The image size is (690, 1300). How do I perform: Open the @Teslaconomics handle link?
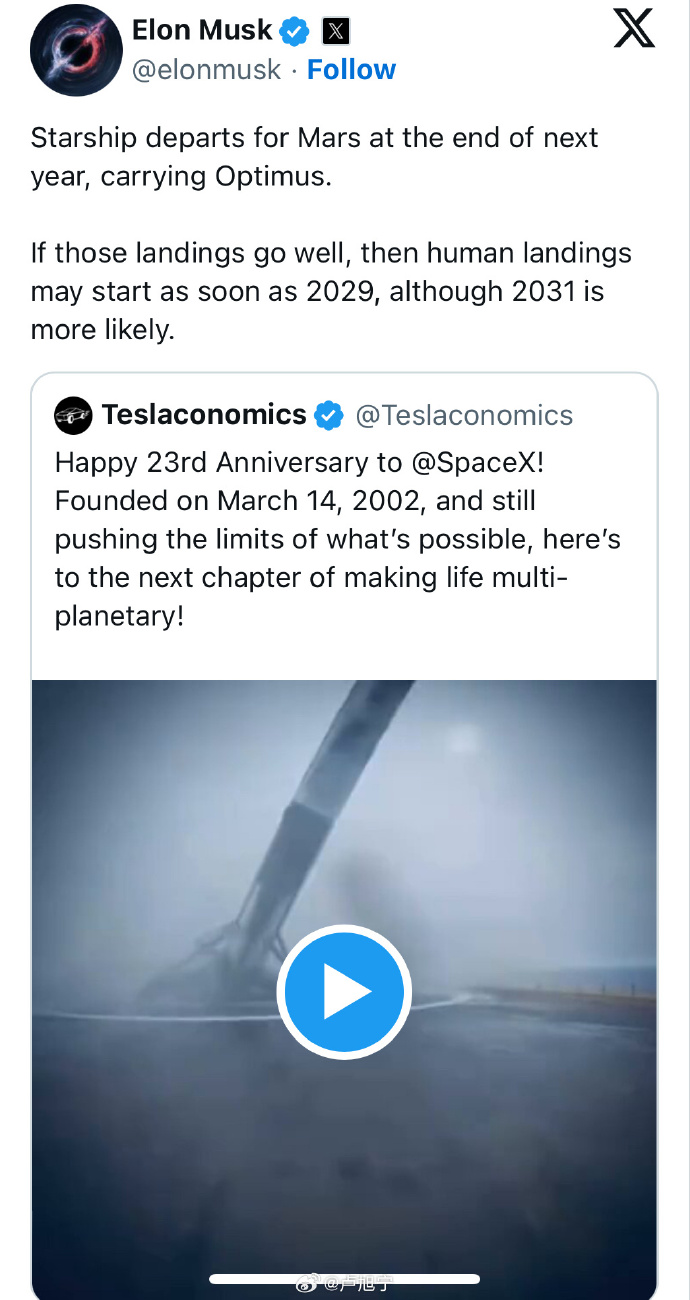[x=464, y=416]
